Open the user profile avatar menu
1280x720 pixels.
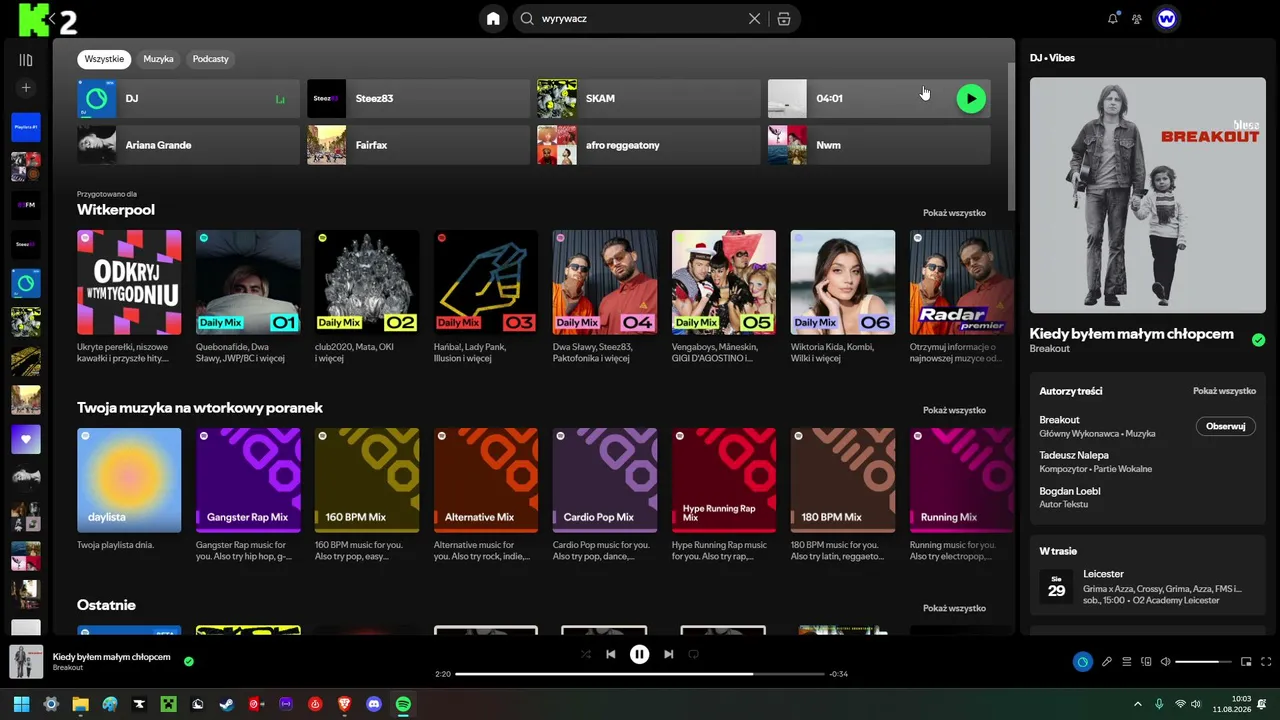(1166, 18)
